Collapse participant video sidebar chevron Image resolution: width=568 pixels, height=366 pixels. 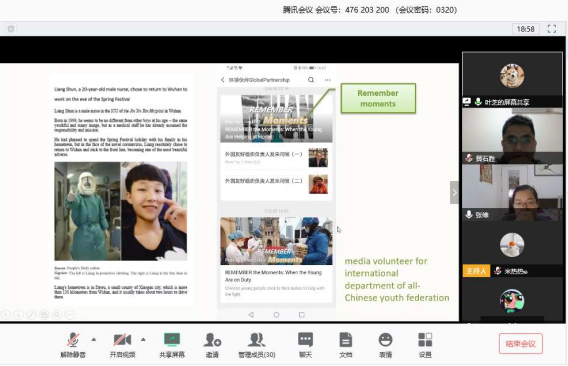tap(454, 192)
